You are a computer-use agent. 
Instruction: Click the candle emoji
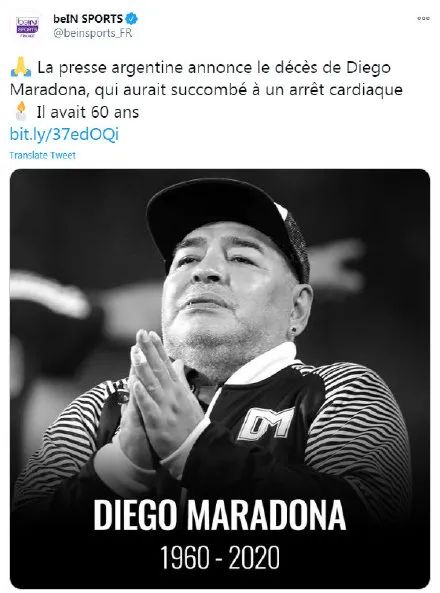pos(21,111)
